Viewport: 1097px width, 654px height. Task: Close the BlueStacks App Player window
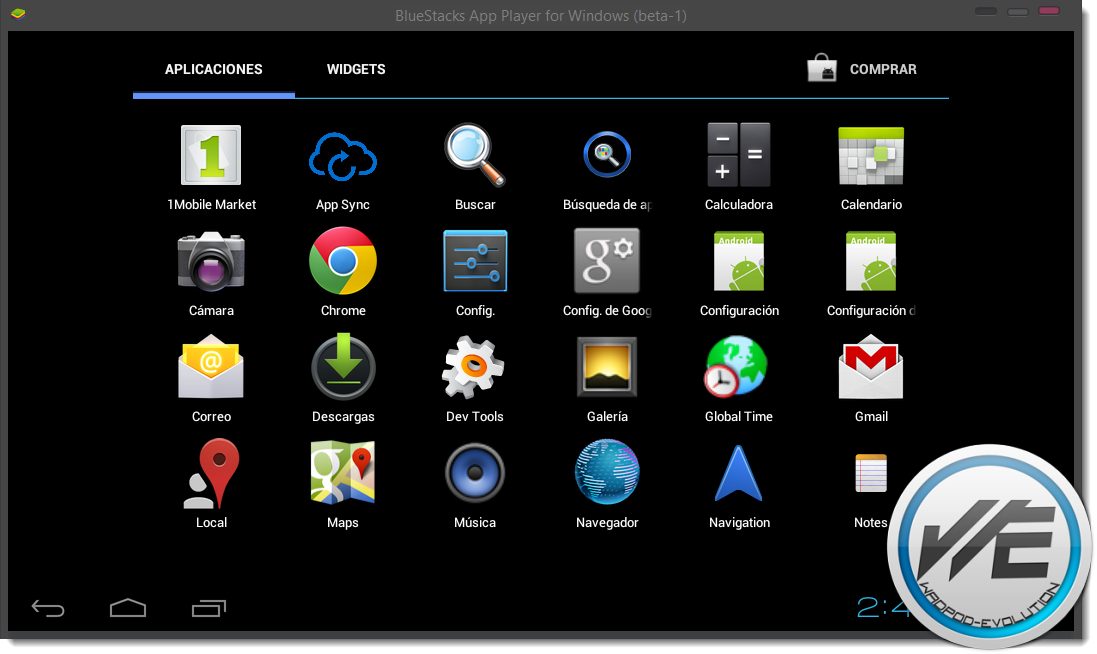[x=1049, y=10]
